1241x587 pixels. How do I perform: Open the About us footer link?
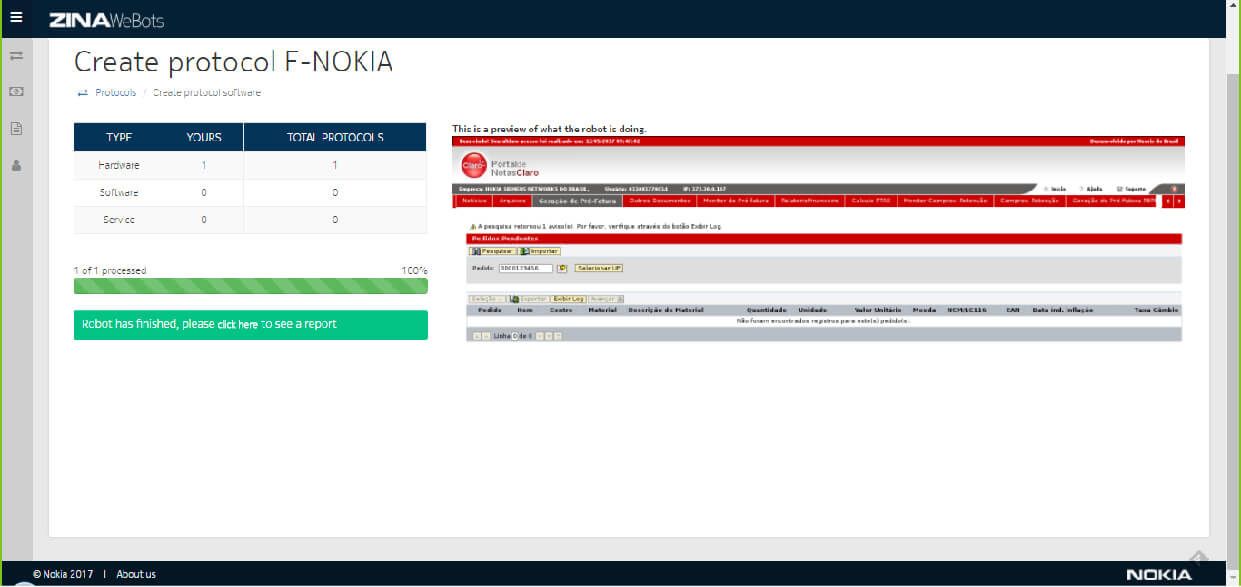[x=136, y=574]
